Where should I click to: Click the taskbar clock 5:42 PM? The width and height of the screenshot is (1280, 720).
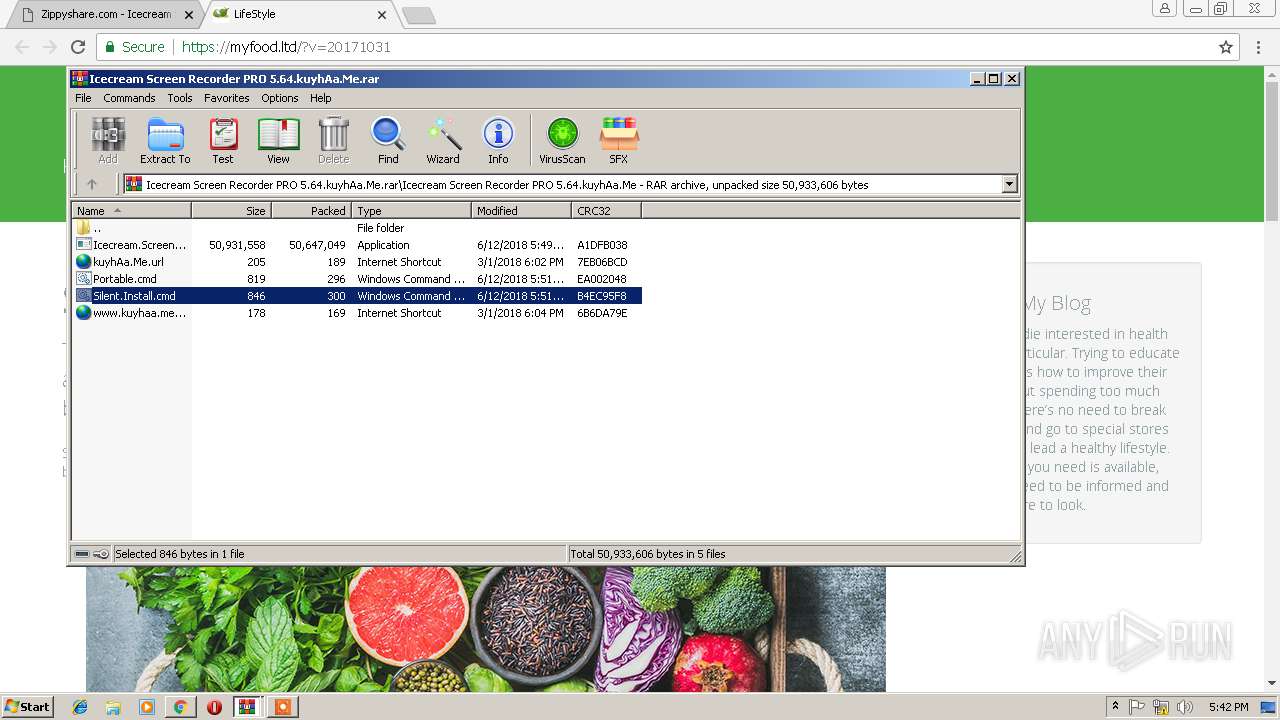click(x=1228, y=707)
